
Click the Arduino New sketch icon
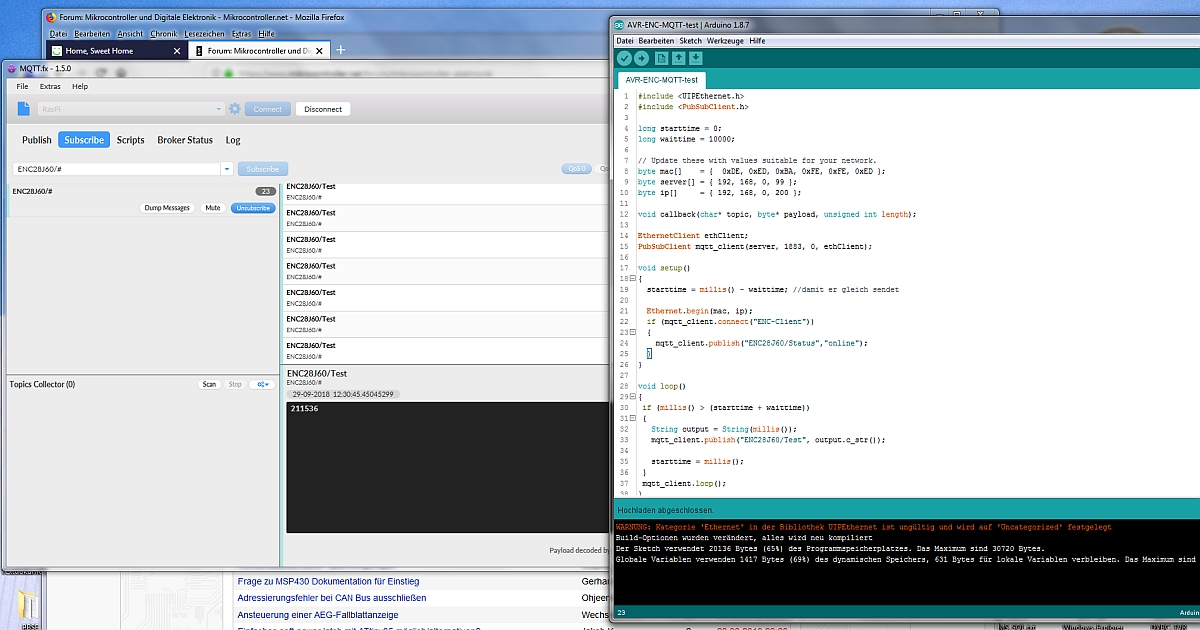662,58
